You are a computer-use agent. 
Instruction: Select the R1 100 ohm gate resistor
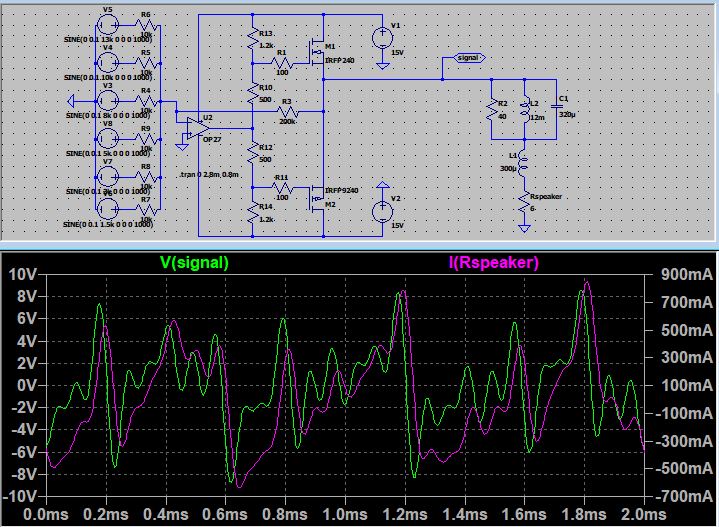coord(282,63)
